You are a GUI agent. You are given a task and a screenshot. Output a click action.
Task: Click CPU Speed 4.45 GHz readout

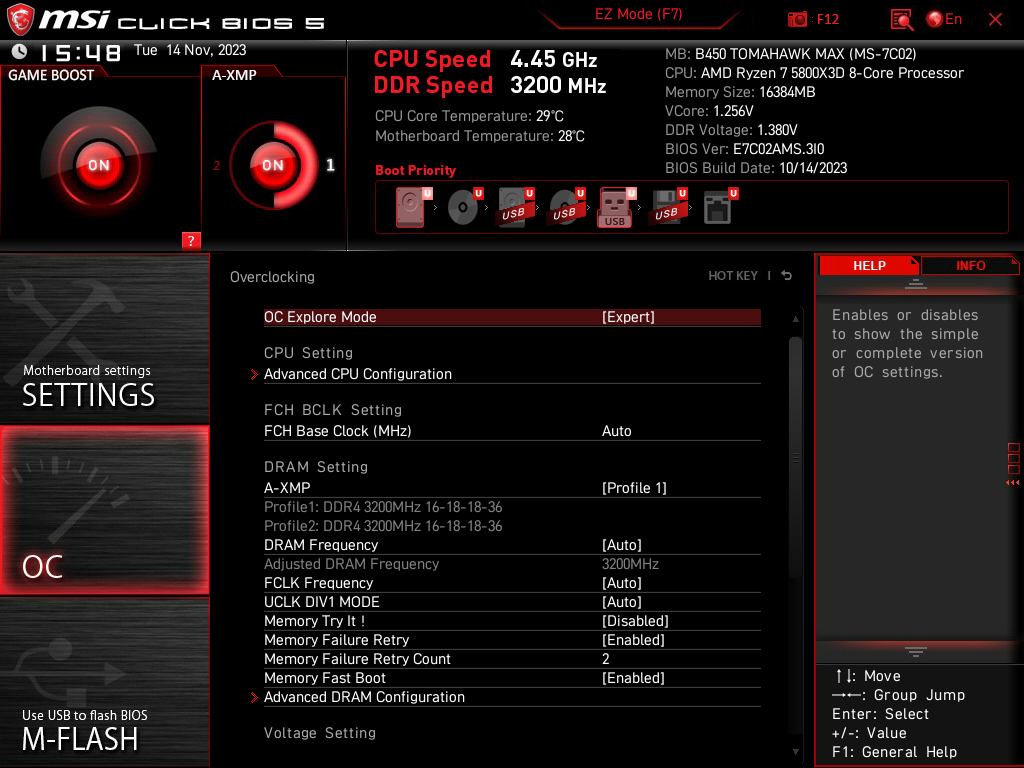coord(485,59)
